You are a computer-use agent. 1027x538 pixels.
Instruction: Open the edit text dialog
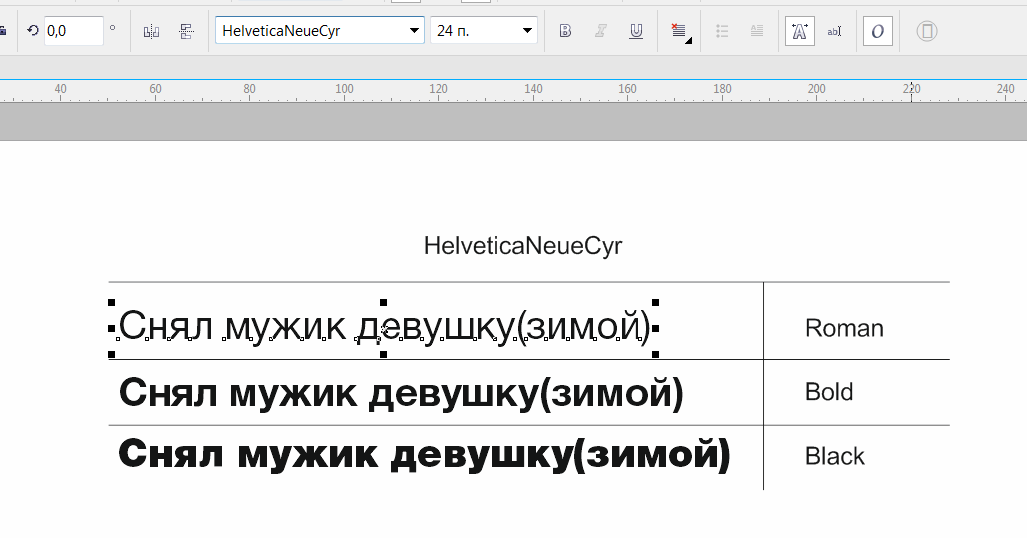834,31
